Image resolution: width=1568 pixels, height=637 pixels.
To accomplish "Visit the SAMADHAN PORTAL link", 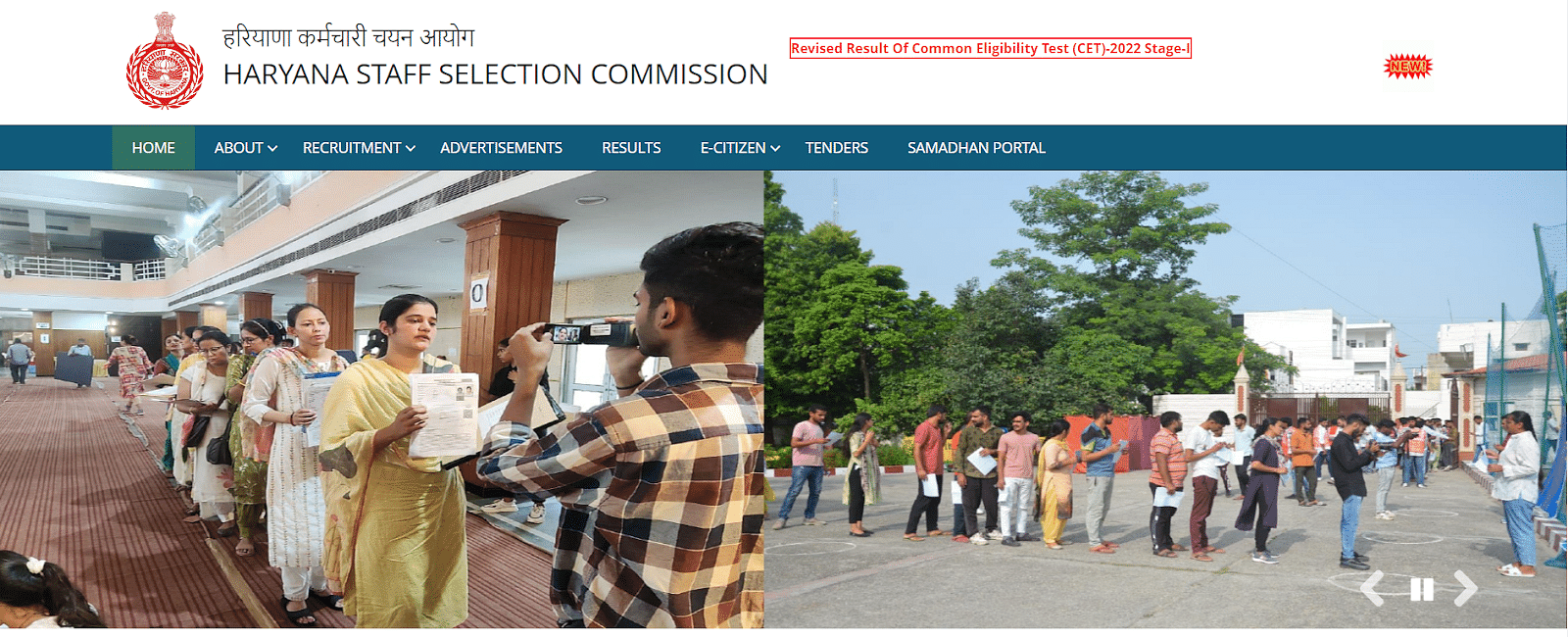I will (x=976, y=148).
